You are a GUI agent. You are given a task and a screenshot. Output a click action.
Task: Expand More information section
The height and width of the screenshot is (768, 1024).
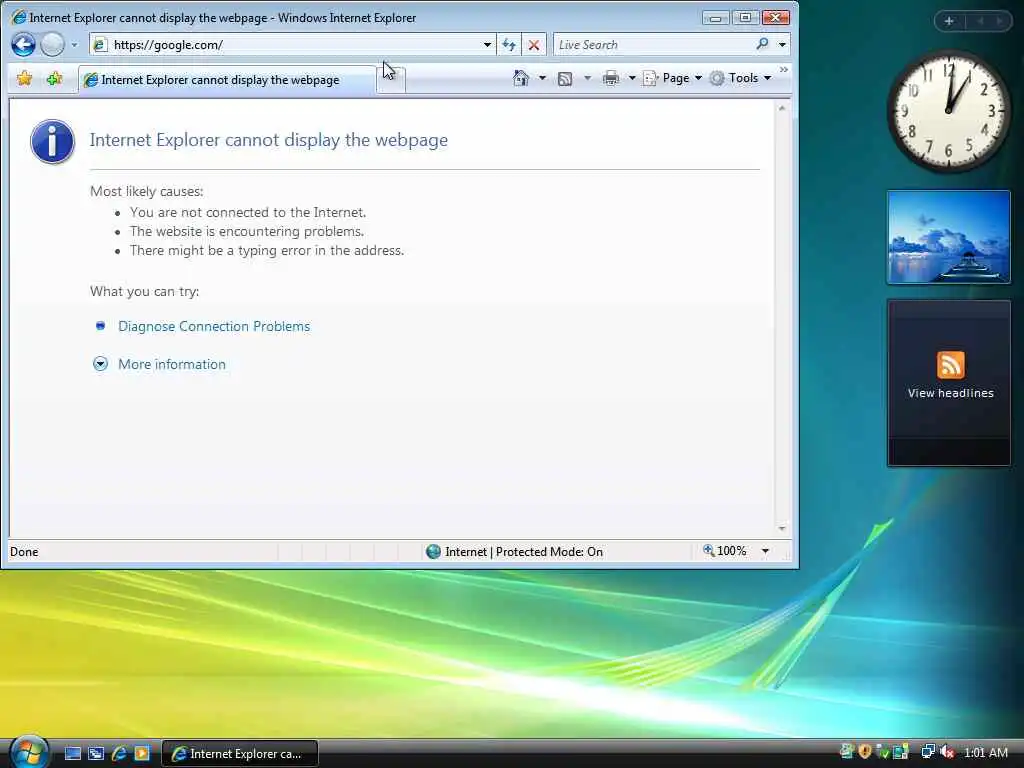point(172,364)
